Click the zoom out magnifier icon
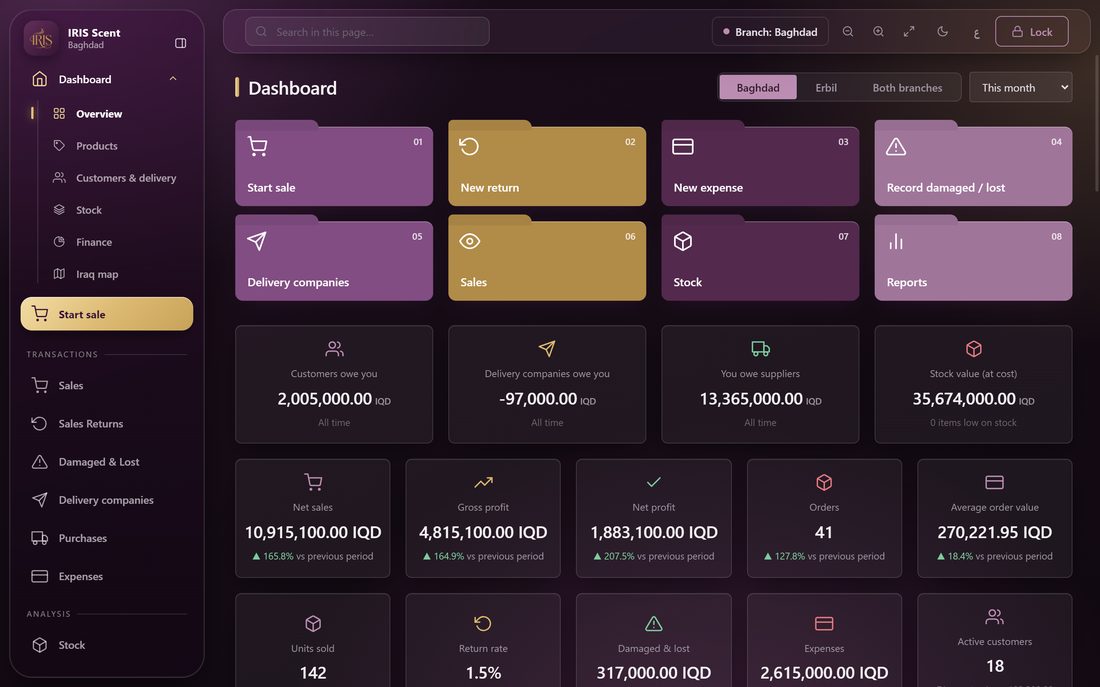This screenshot has width=1100, height=687. pos(847,32)
